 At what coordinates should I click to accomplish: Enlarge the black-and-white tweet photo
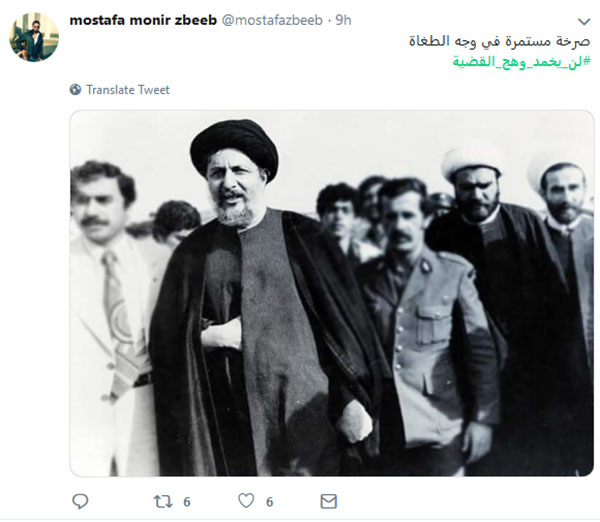(332, 293)
